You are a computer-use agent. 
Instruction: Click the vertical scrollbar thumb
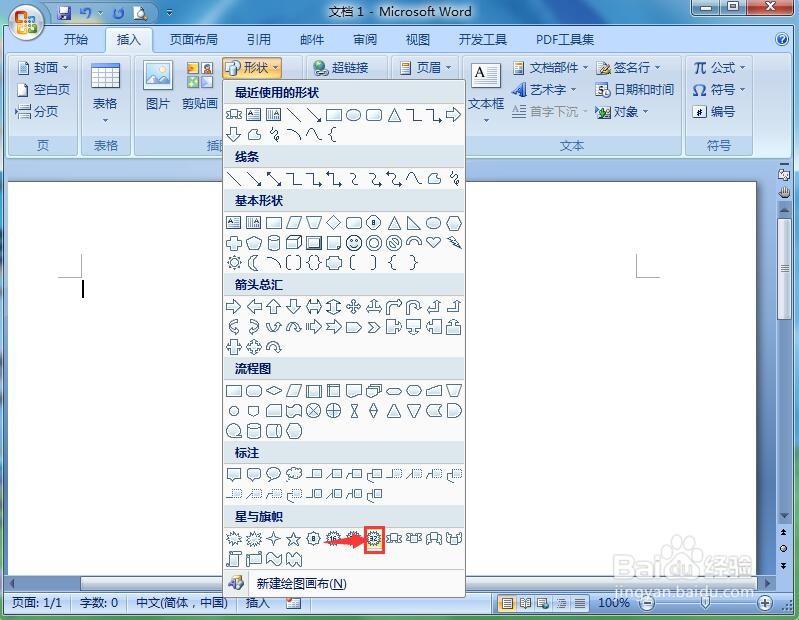coord(784,268)
